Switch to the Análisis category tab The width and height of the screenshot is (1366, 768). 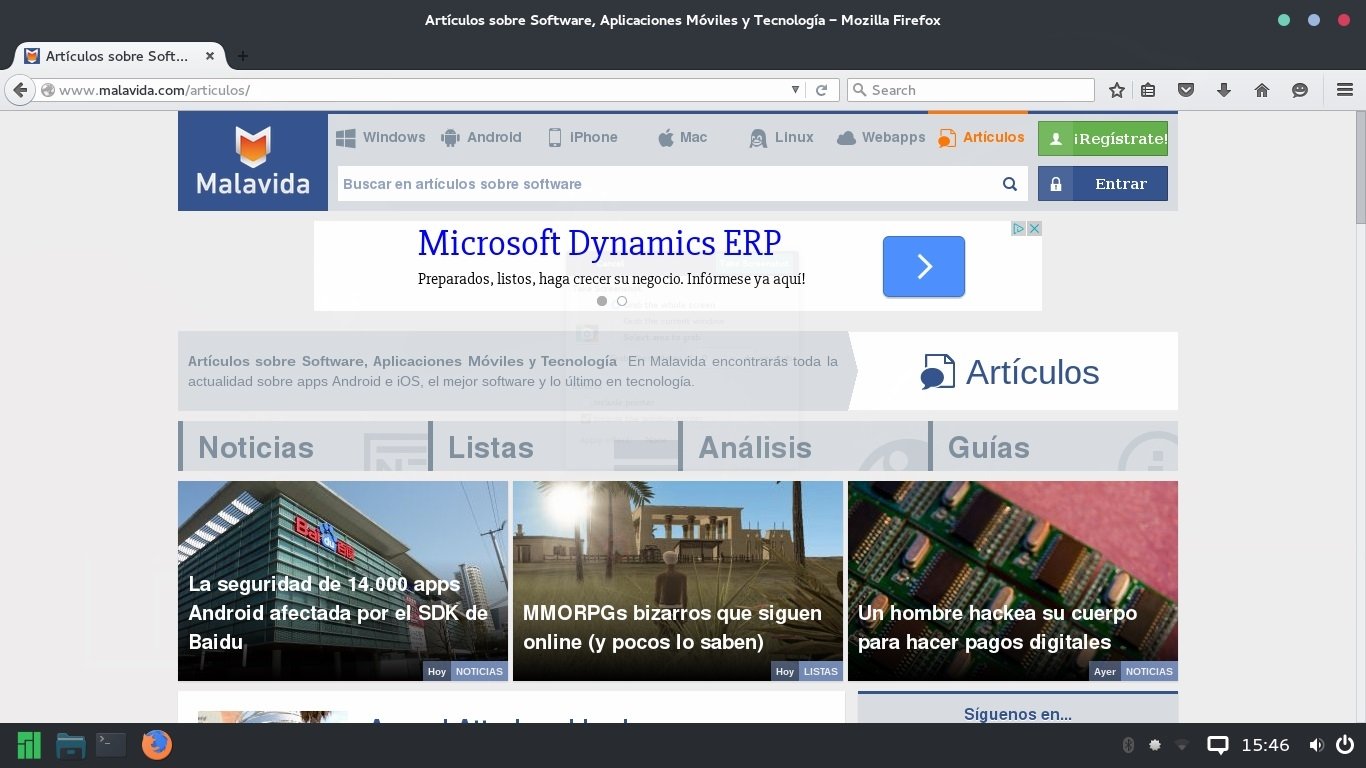pyautogui.click(x=803, y=446)
